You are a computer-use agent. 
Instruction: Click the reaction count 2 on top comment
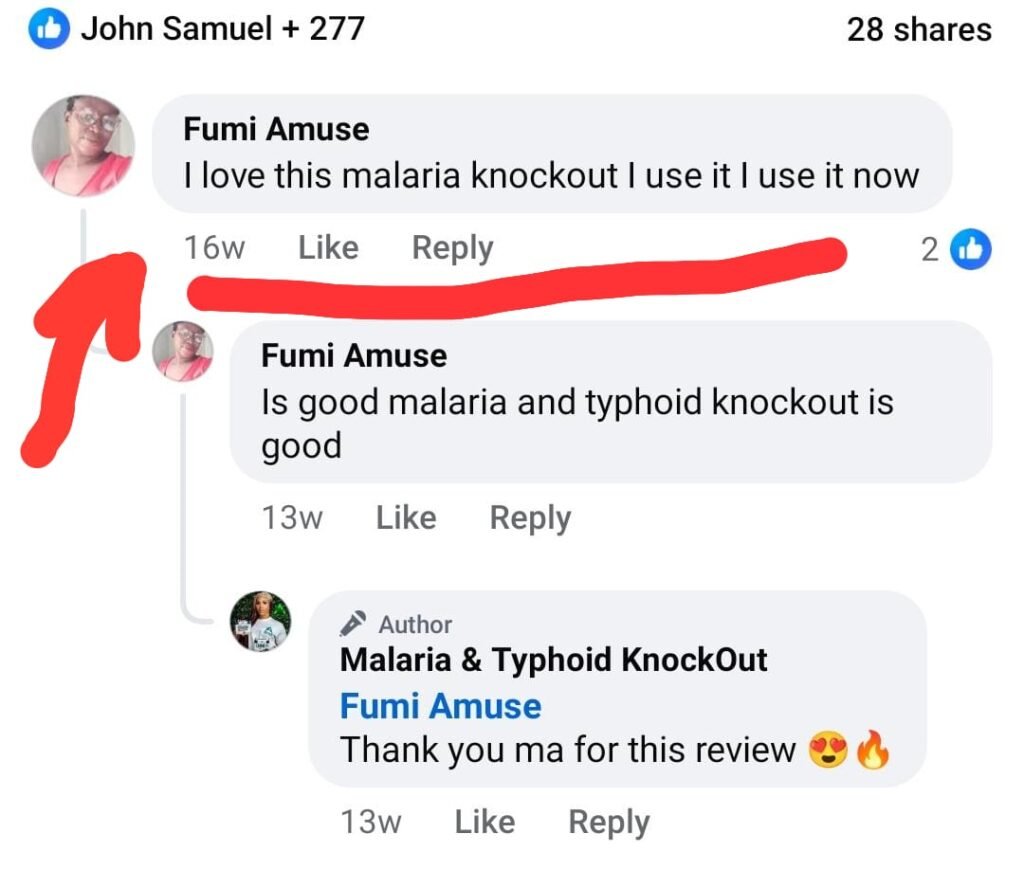point(930,249)
